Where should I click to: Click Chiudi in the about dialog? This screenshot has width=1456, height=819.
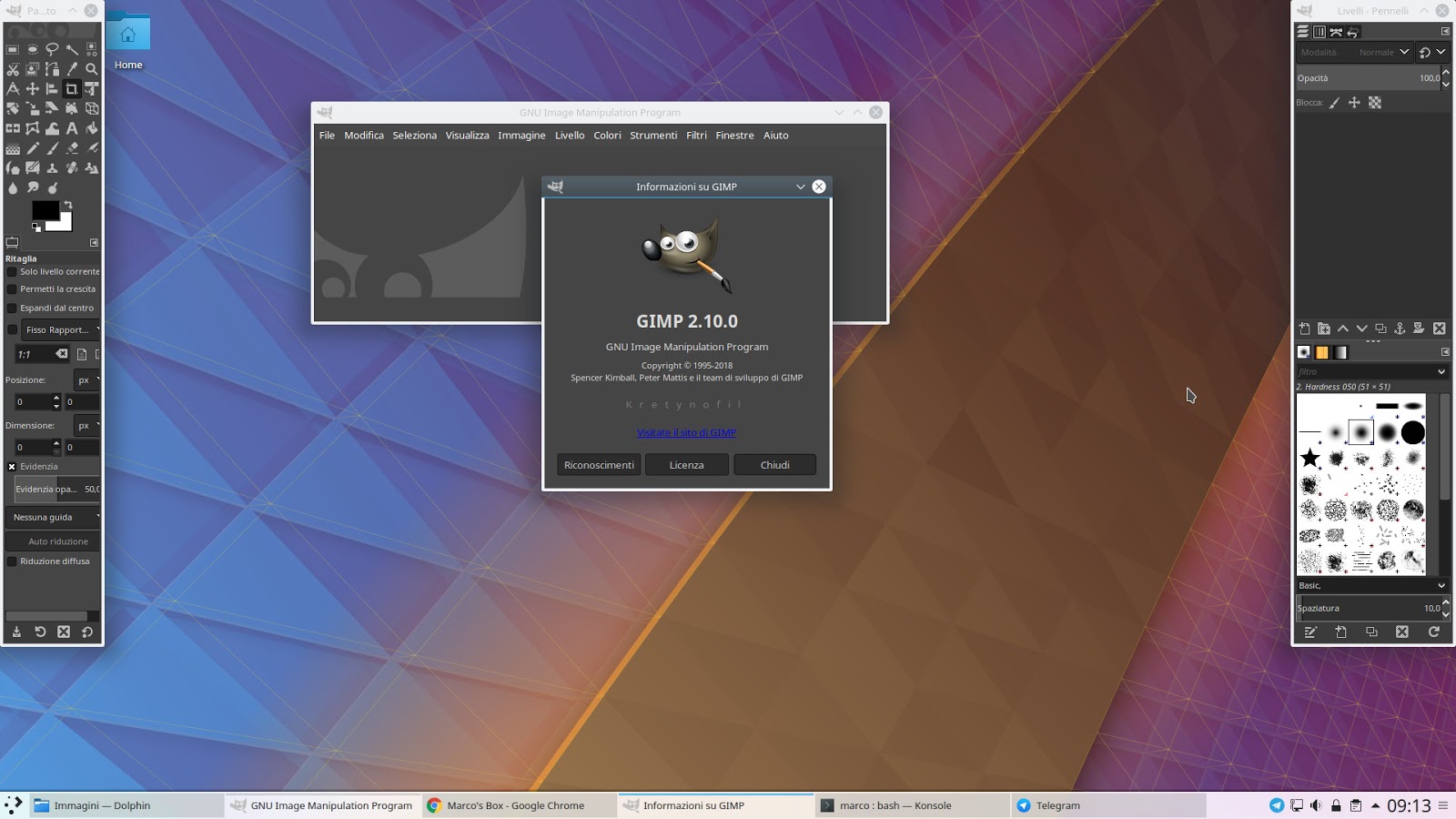[x=775, y=465]
